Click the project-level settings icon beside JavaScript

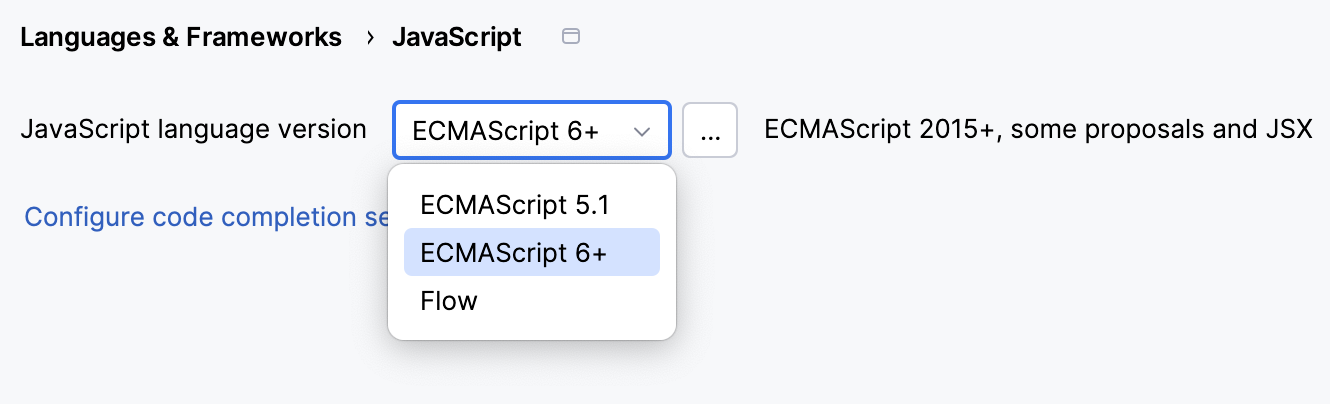click(x=571, y=38)
